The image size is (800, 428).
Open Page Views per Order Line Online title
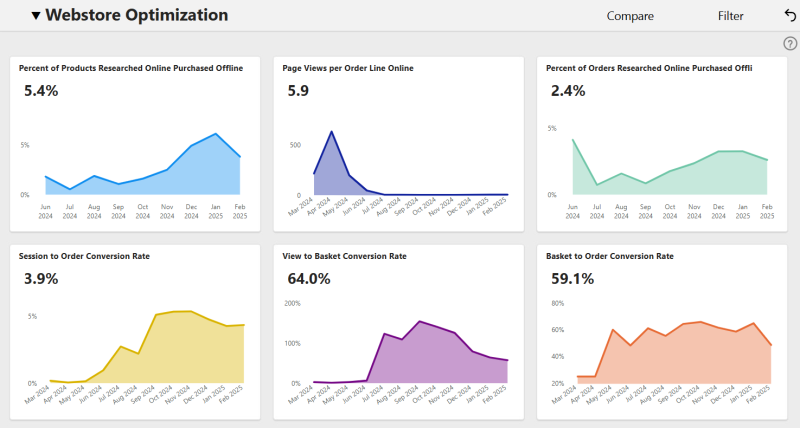(348, 68)
